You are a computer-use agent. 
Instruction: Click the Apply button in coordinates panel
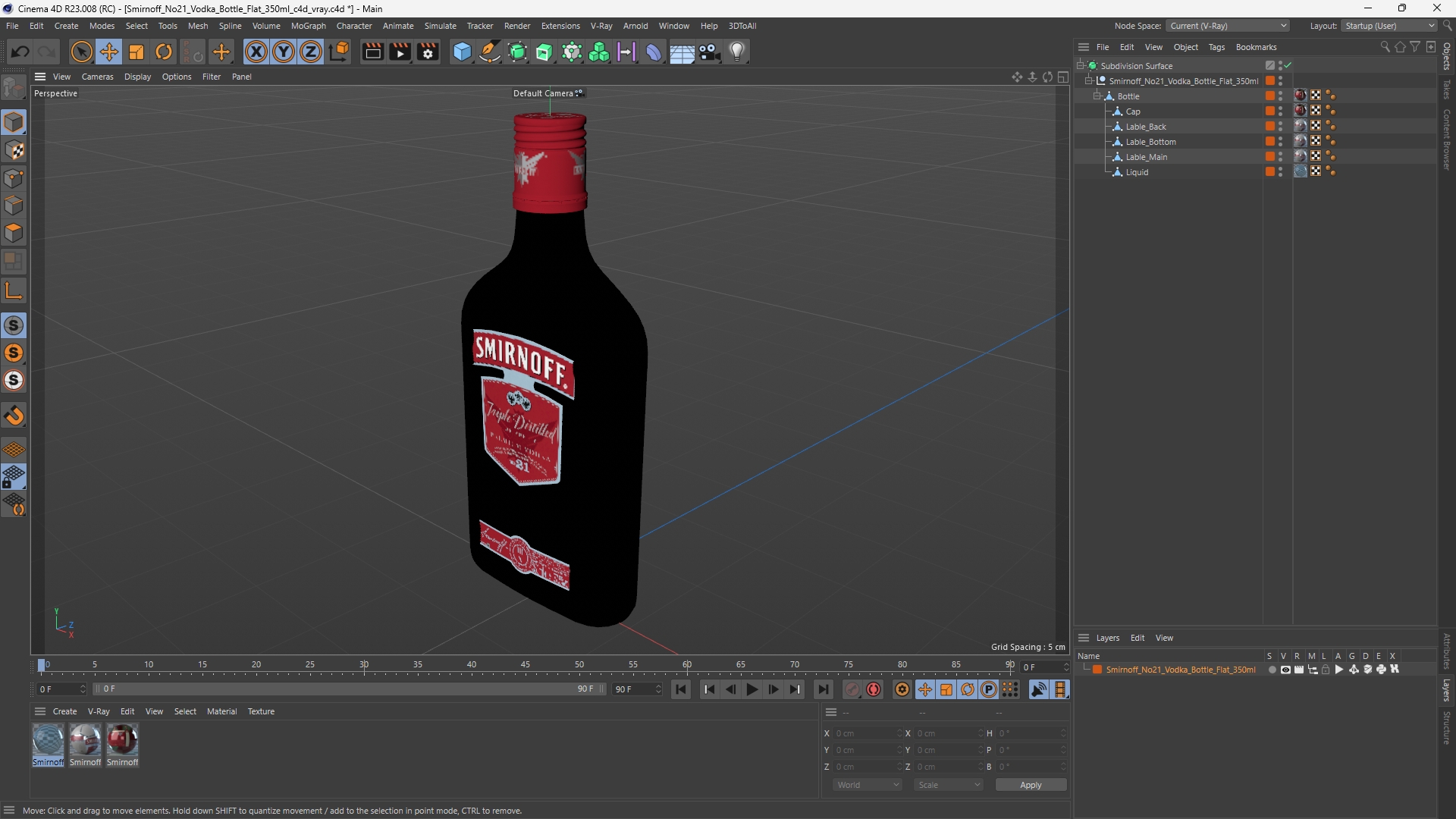tap(1031, 785)
